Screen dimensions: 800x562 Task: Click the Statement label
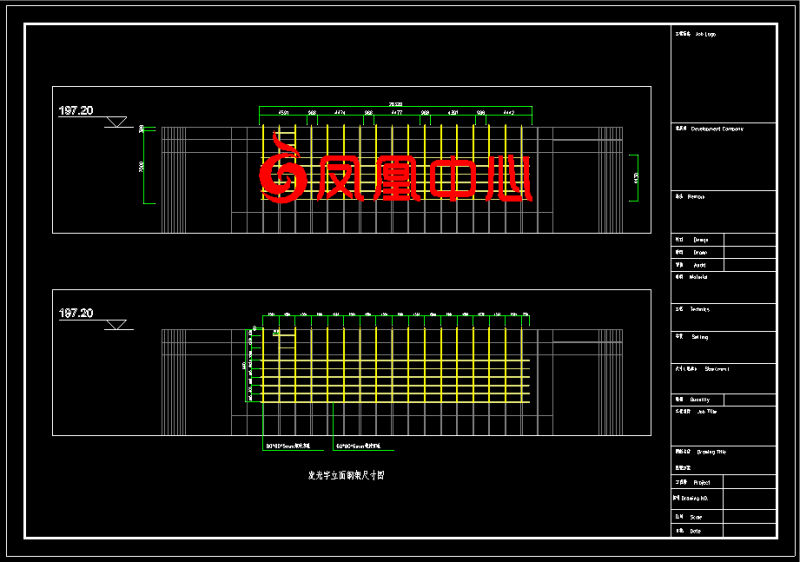click(703, 369)
